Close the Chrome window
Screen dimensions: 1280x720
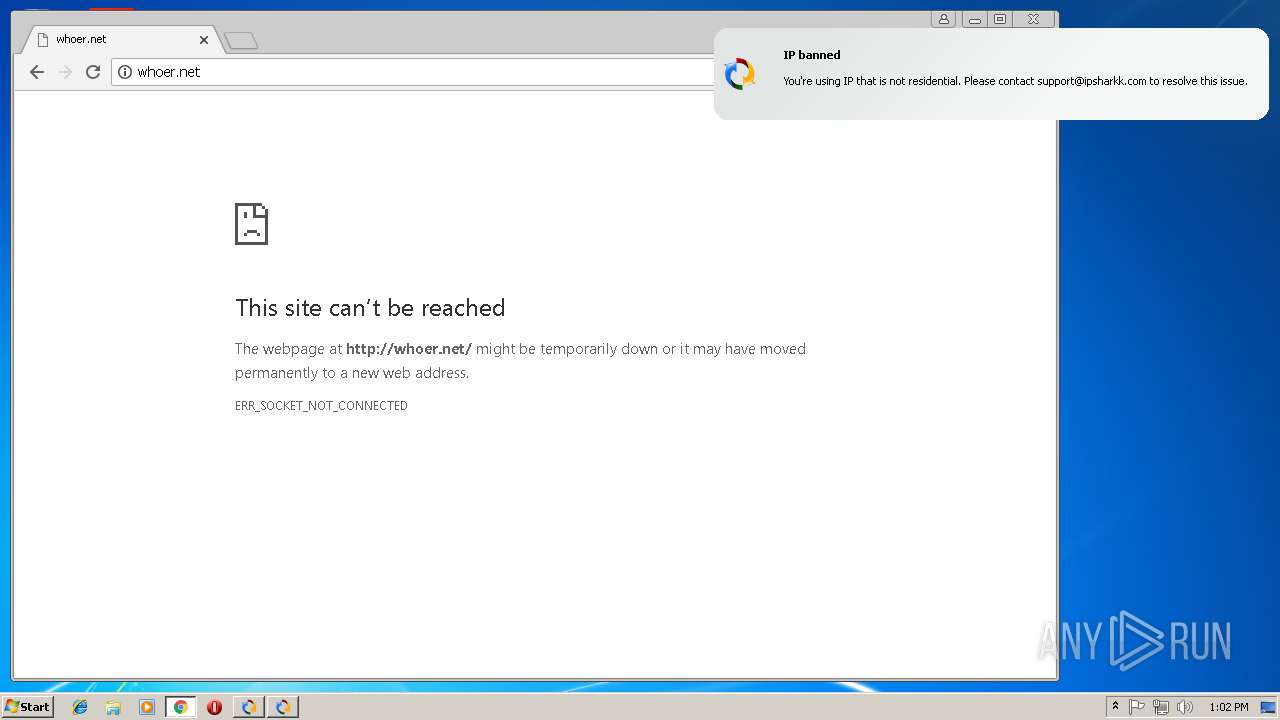click(x=1034, y=19)
